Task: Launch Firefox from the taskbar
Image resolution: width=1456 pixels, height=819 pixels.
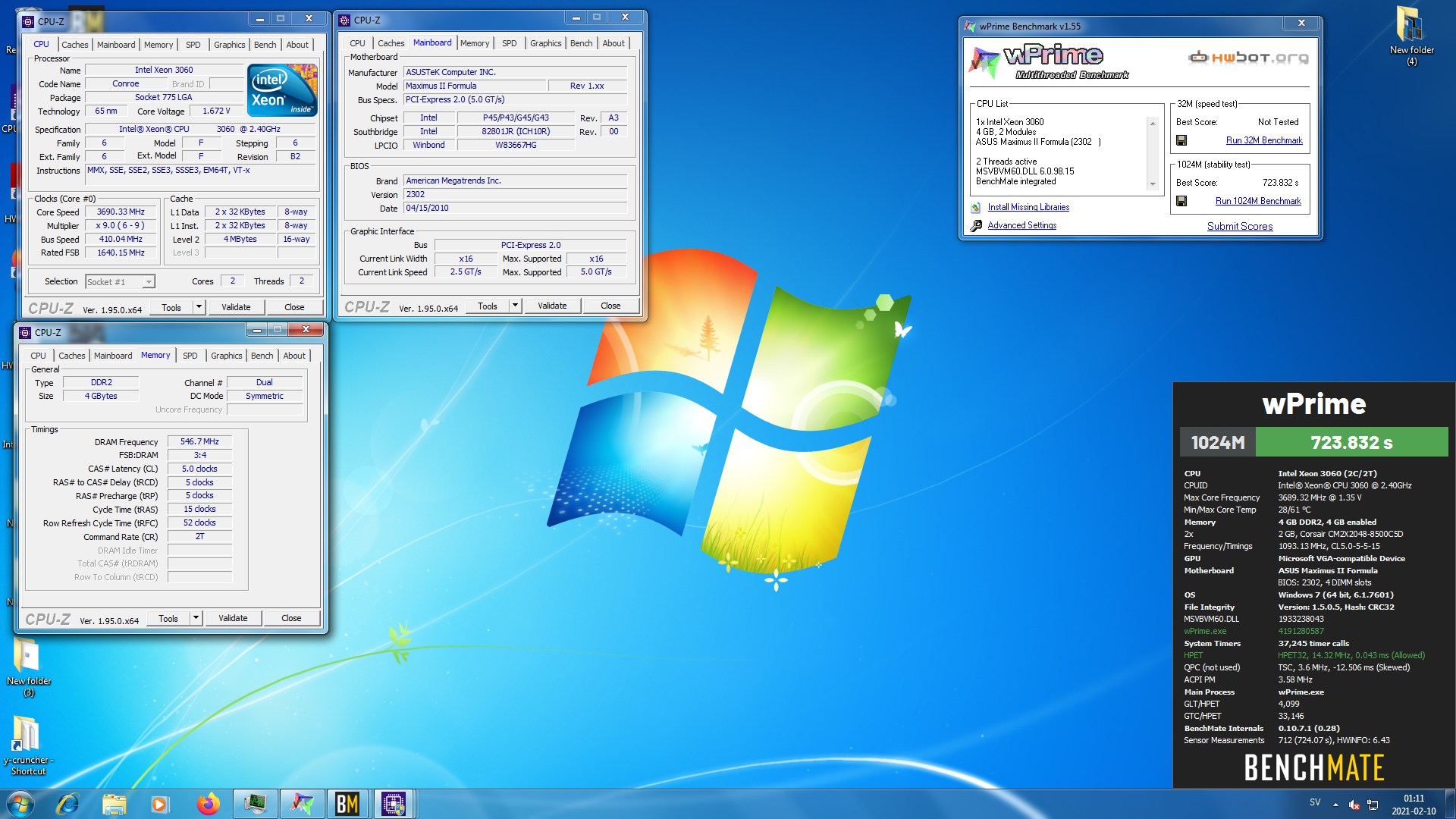Action: [208, 804]
